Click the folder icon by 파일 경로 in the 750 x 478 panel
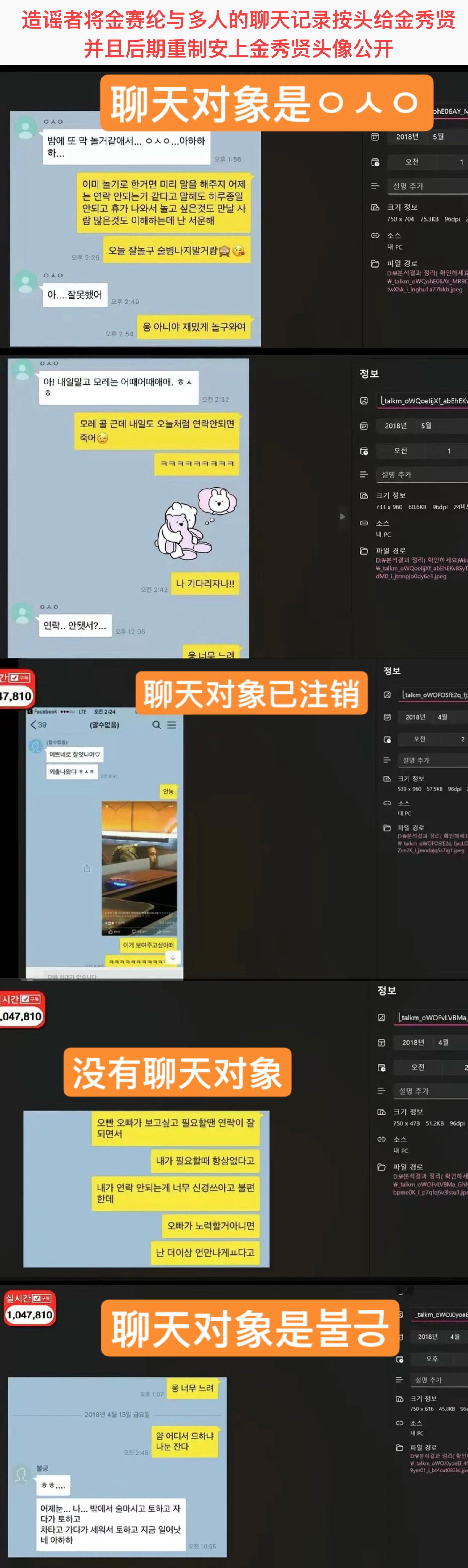This screenshot has height=1568, width=468. pyautogui.click(x=382, y=1167)
